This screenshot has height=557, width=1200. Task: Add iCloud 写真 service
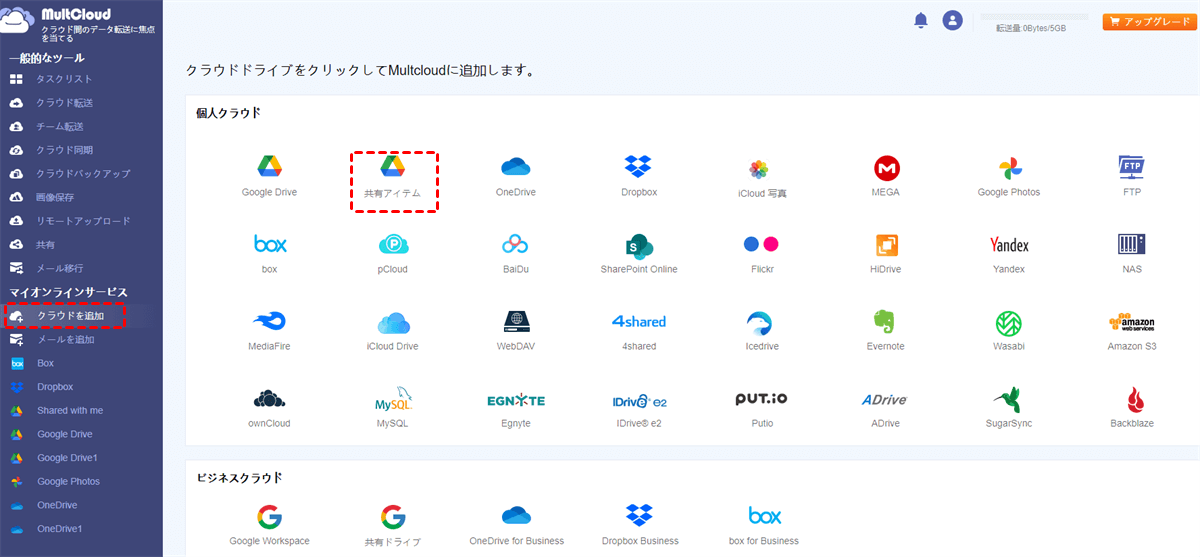(761, 168)
